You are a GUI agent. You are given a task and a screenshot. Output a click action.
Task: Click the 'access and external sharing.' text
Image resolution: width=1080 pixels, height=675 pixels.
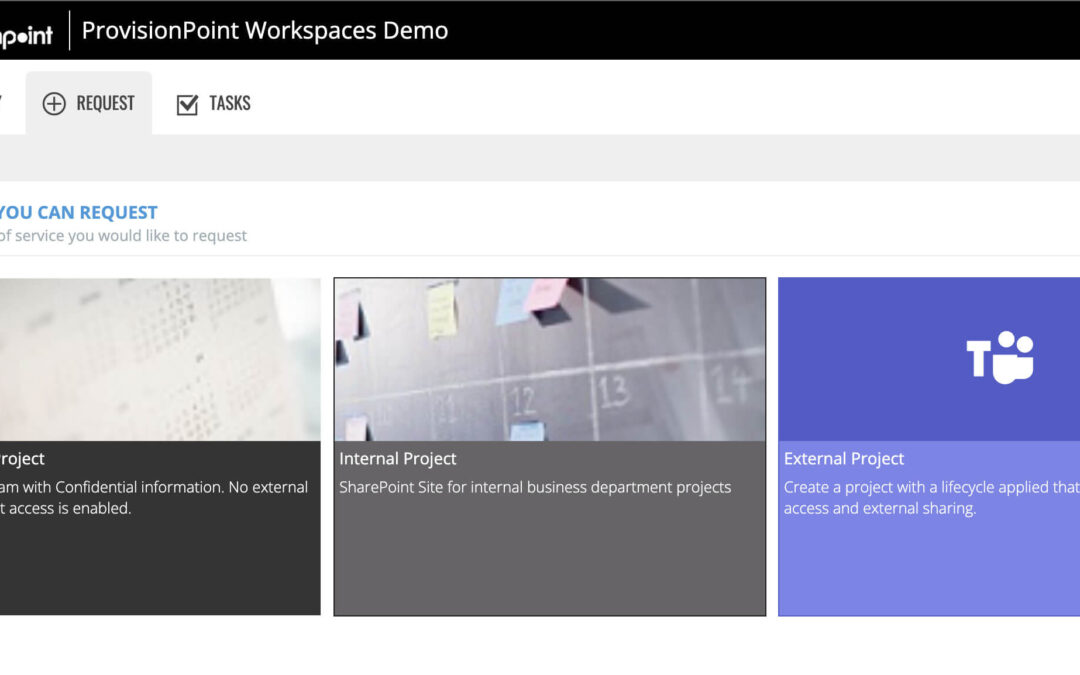click(880, 508)
